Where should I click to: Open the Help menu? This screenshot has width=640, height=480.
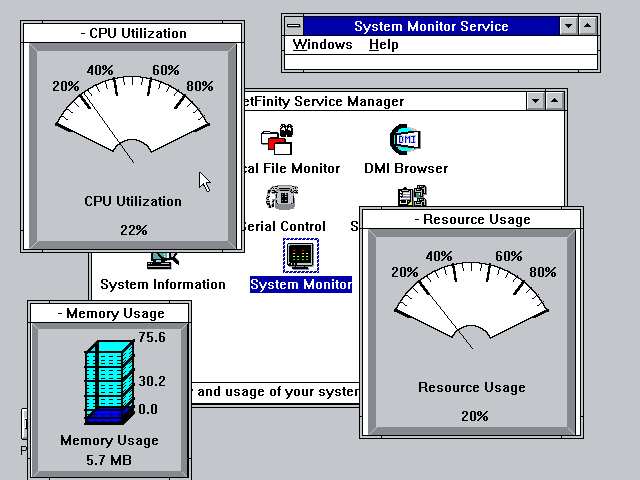tap(383, 44)
